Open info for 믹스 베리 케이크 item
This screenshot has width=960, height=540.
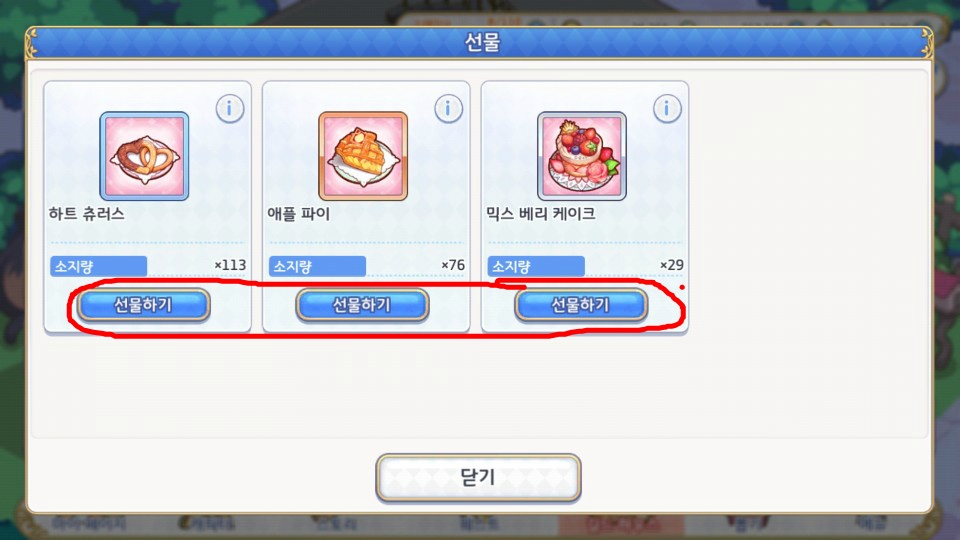click(x=667, y=109)
